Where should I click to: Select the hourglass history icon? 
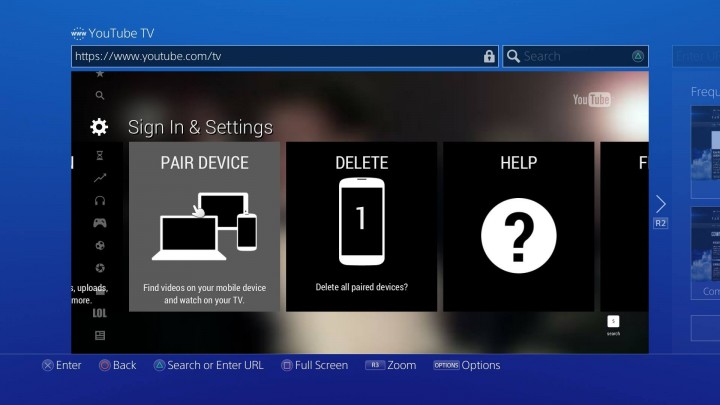[99, 156]
